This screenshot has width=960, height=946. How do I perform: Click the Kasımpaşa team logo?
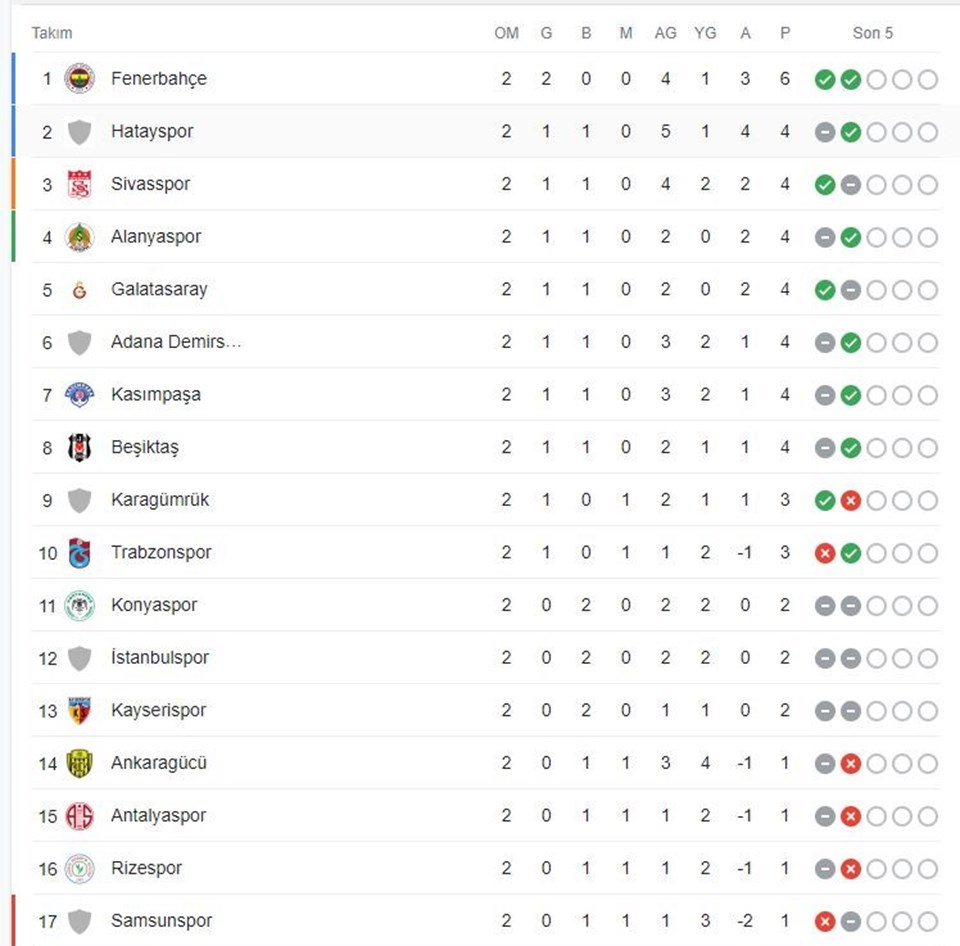tap(80, 395)
